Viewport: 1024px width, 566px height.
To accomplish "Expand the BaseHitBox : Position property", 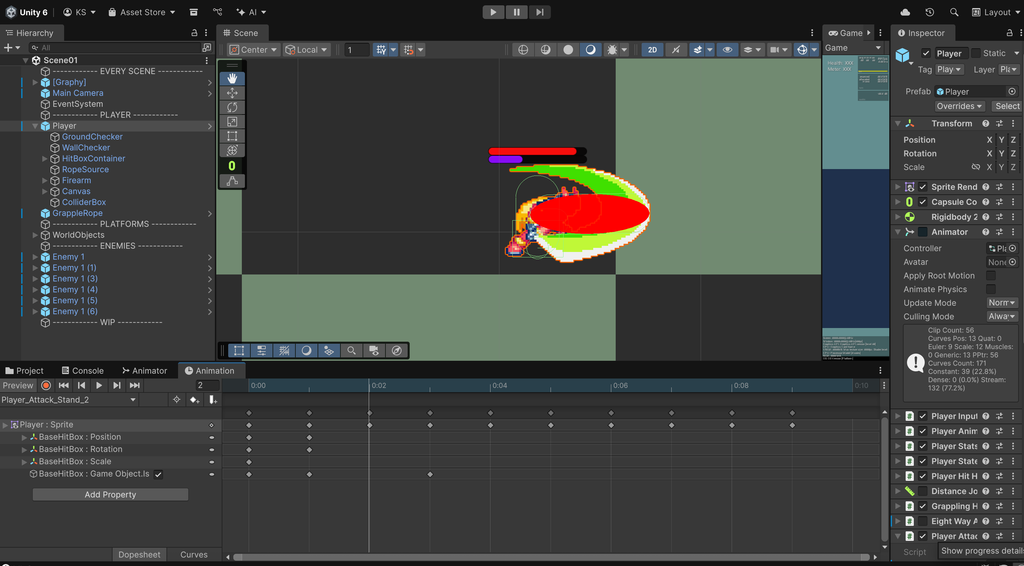I will click(24, 437).
